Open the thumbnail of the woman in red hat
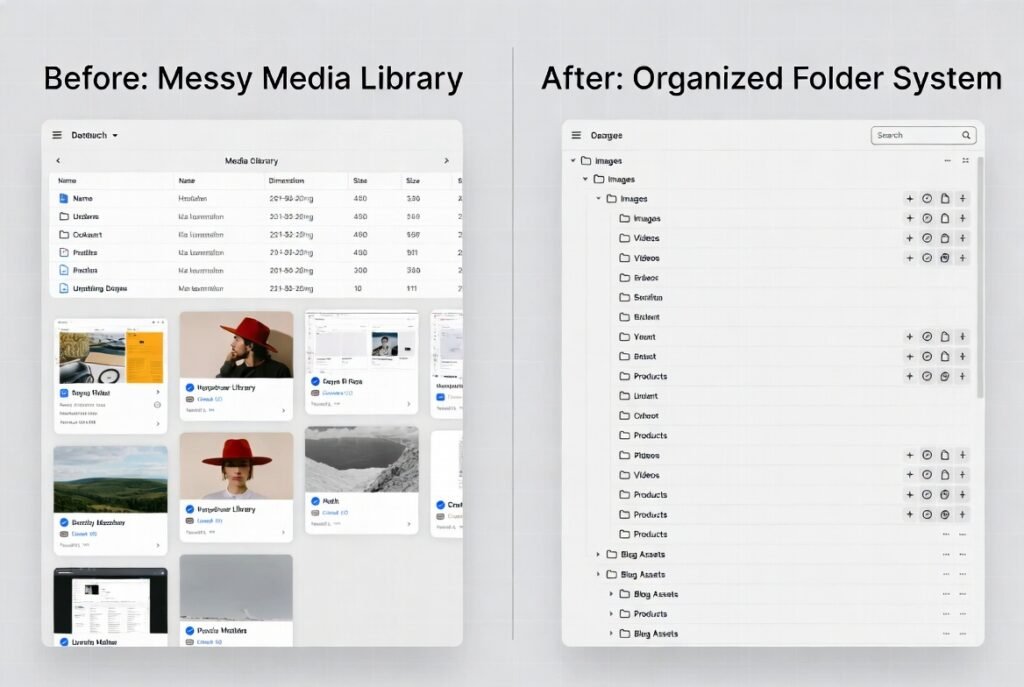This screenshot has height=687, width=1024. (x=236, y=466)
